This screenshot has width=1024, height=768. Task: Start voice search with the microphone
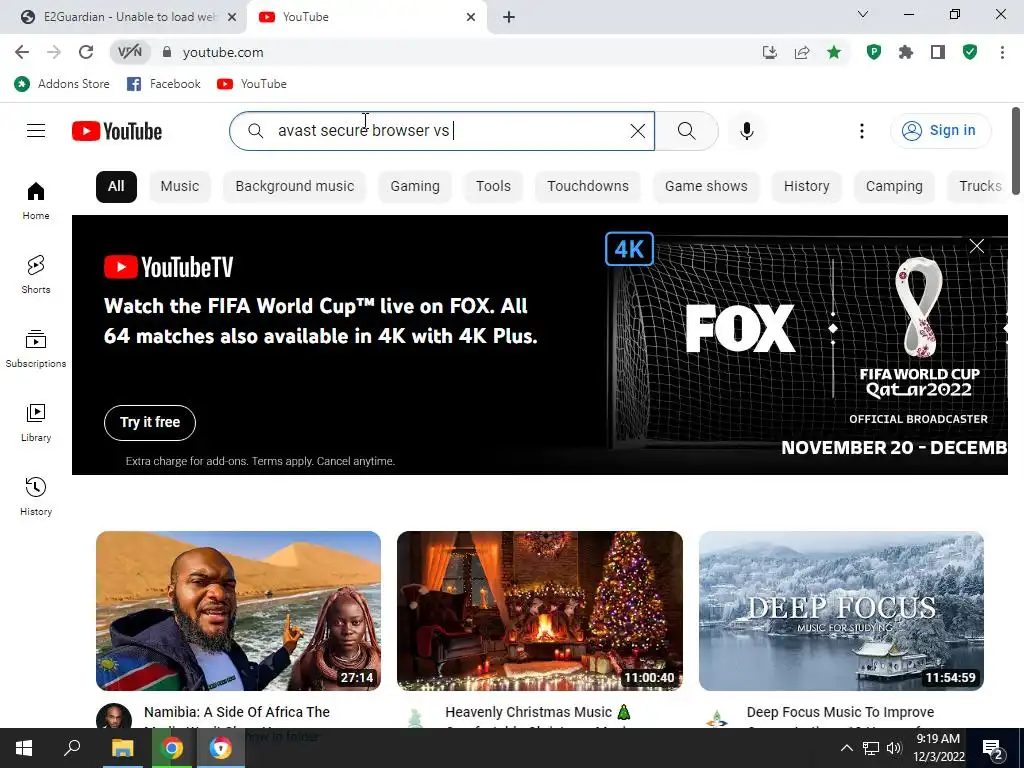(x=746, y=131)
